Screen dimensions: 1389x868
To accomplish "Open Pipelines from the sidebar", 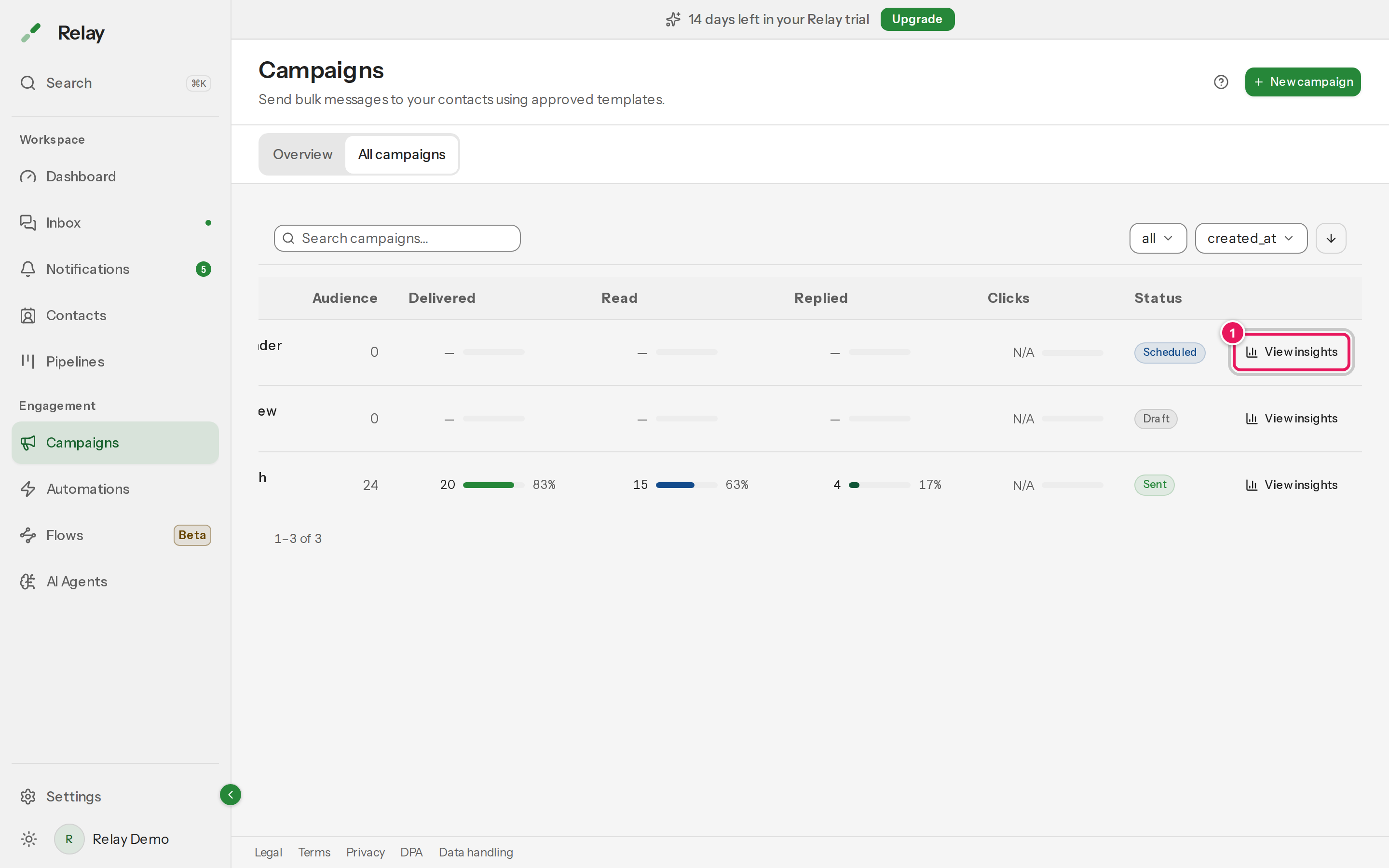I will (115, 362).
